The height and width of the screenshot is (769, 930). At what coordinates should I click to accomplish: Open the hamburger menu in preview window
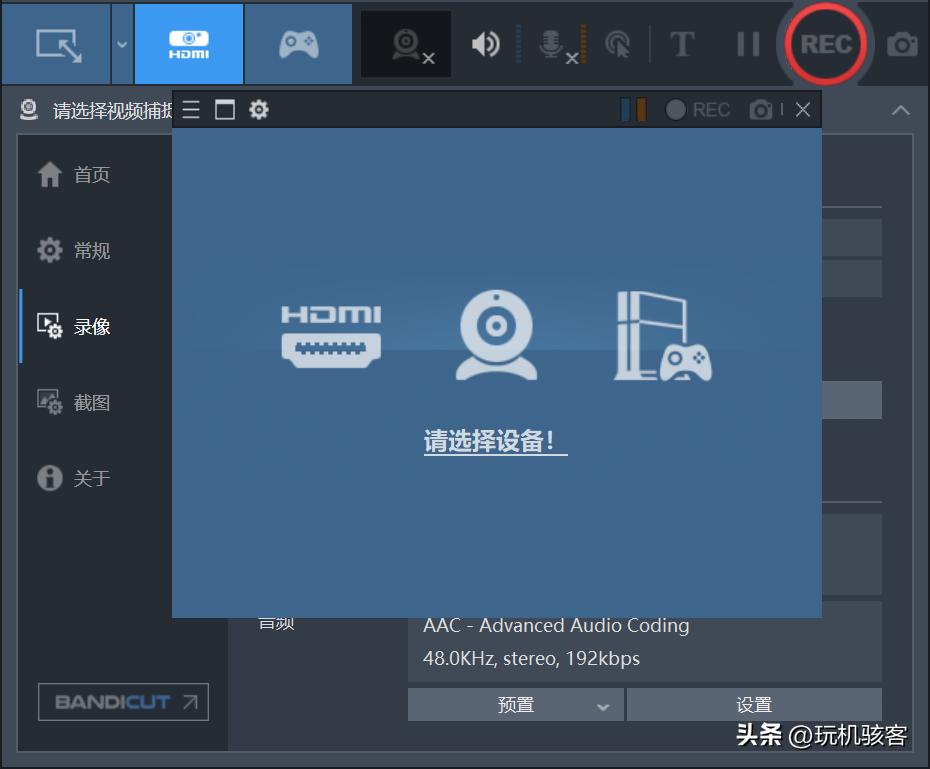click(x=190, y=110)
